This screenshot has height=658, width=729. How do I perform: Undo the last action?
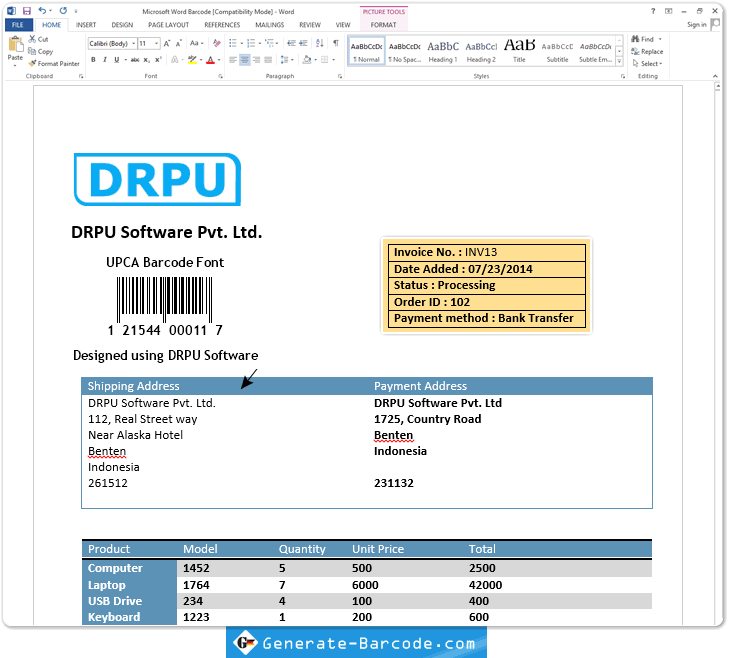(42, 11)
